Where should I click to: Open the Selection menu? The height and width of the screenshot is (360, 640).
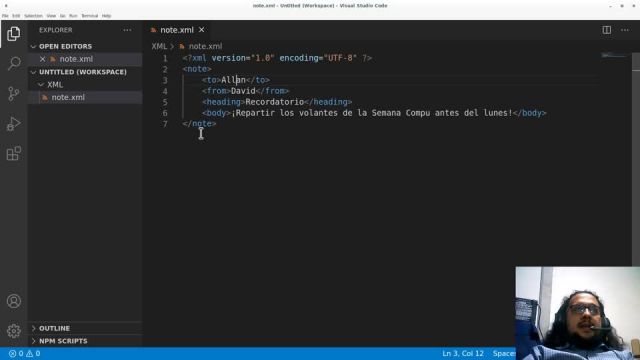(33, 16)
